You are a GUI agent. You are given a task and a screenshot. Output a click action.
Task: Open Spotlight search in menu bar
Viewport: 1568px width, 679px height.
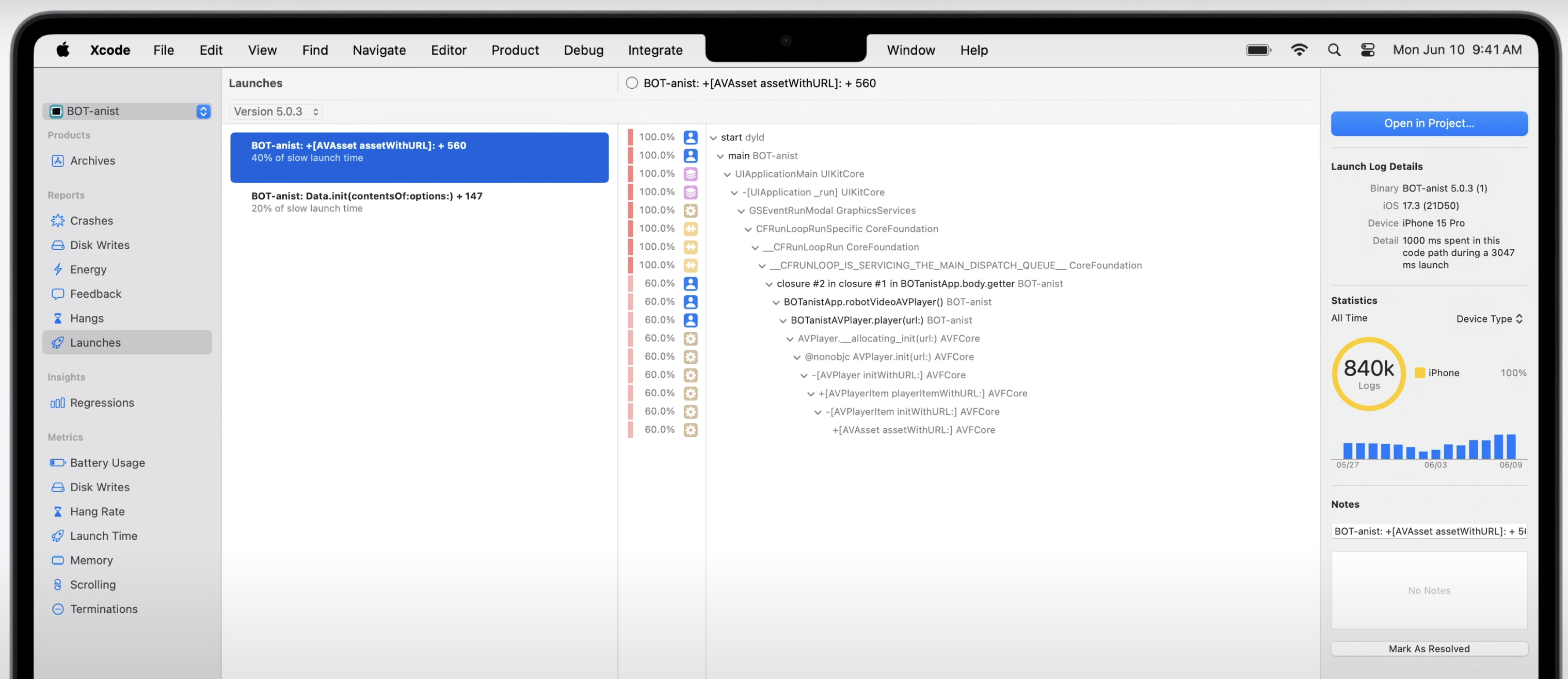point(1334,50)
